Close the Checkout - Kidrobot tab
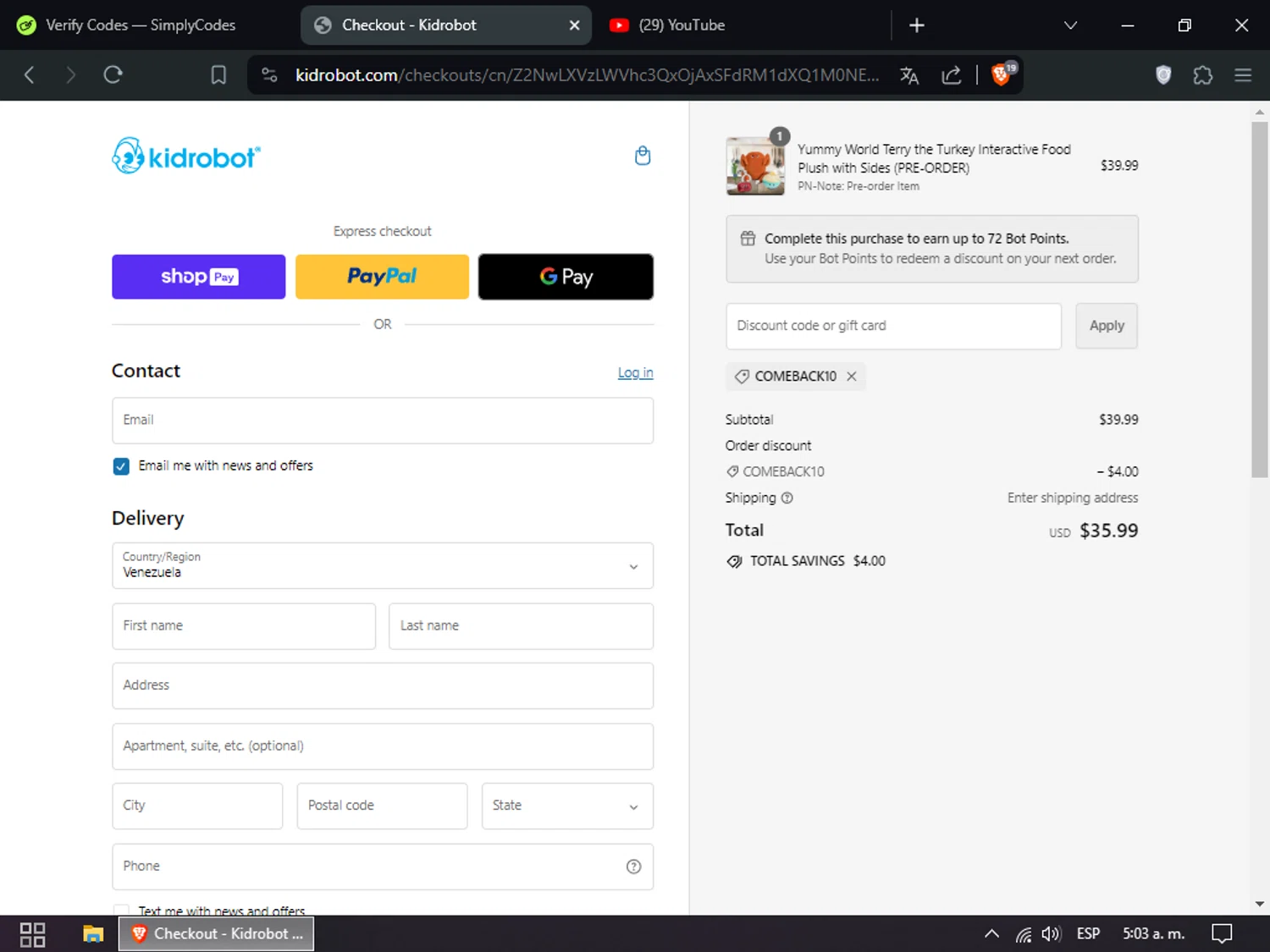Image resolution: width=1270 pixels, height=952 pixels. (x=574, y=25)
